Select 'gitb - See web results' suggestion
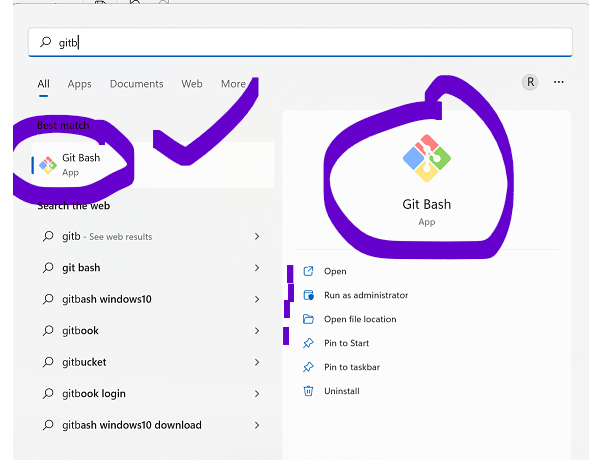This screenshot has width=589, height=460. pyautogui.click(x=153, y=236)
